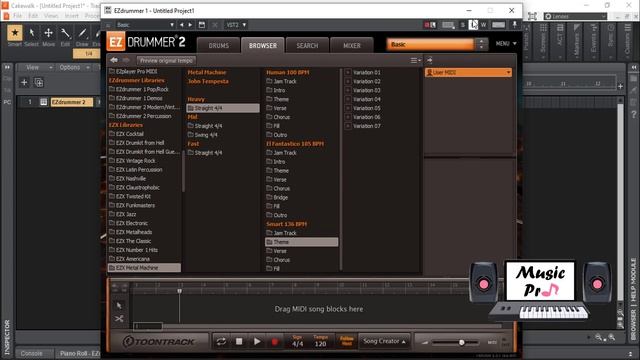Click the save preset disk icon
Image resolution: width=640 pixels, height=360 pixels.
click(x=202, y=25)
